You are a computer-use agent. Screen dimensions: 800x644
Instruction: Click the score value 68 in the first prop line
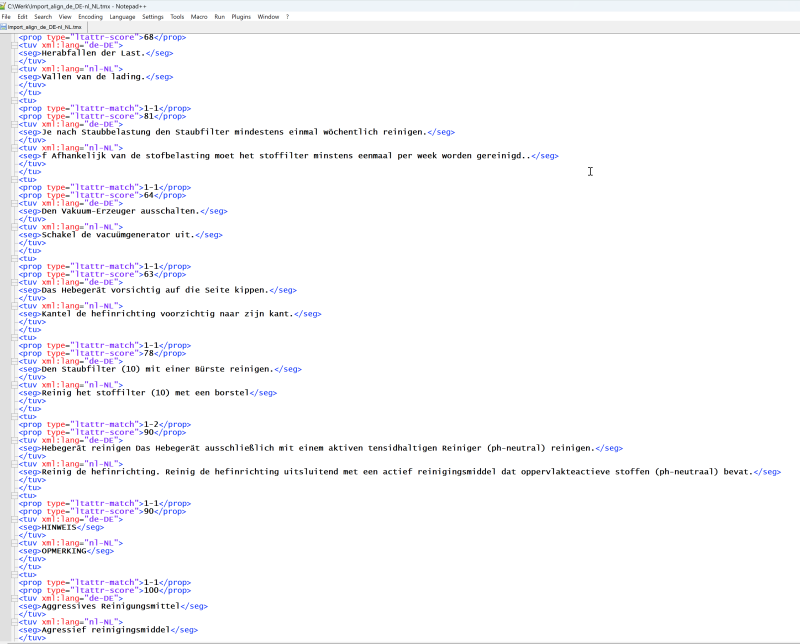pyautogui.click(x=148, y=37)
